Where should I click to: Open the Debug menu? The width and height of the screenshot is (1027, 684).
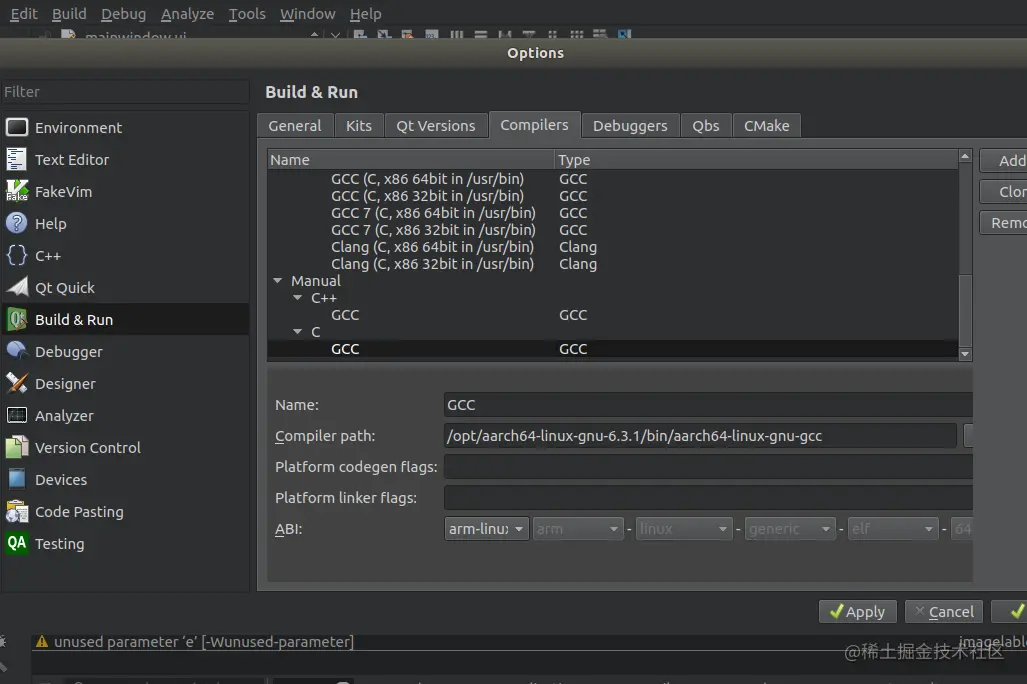point(123,14)
